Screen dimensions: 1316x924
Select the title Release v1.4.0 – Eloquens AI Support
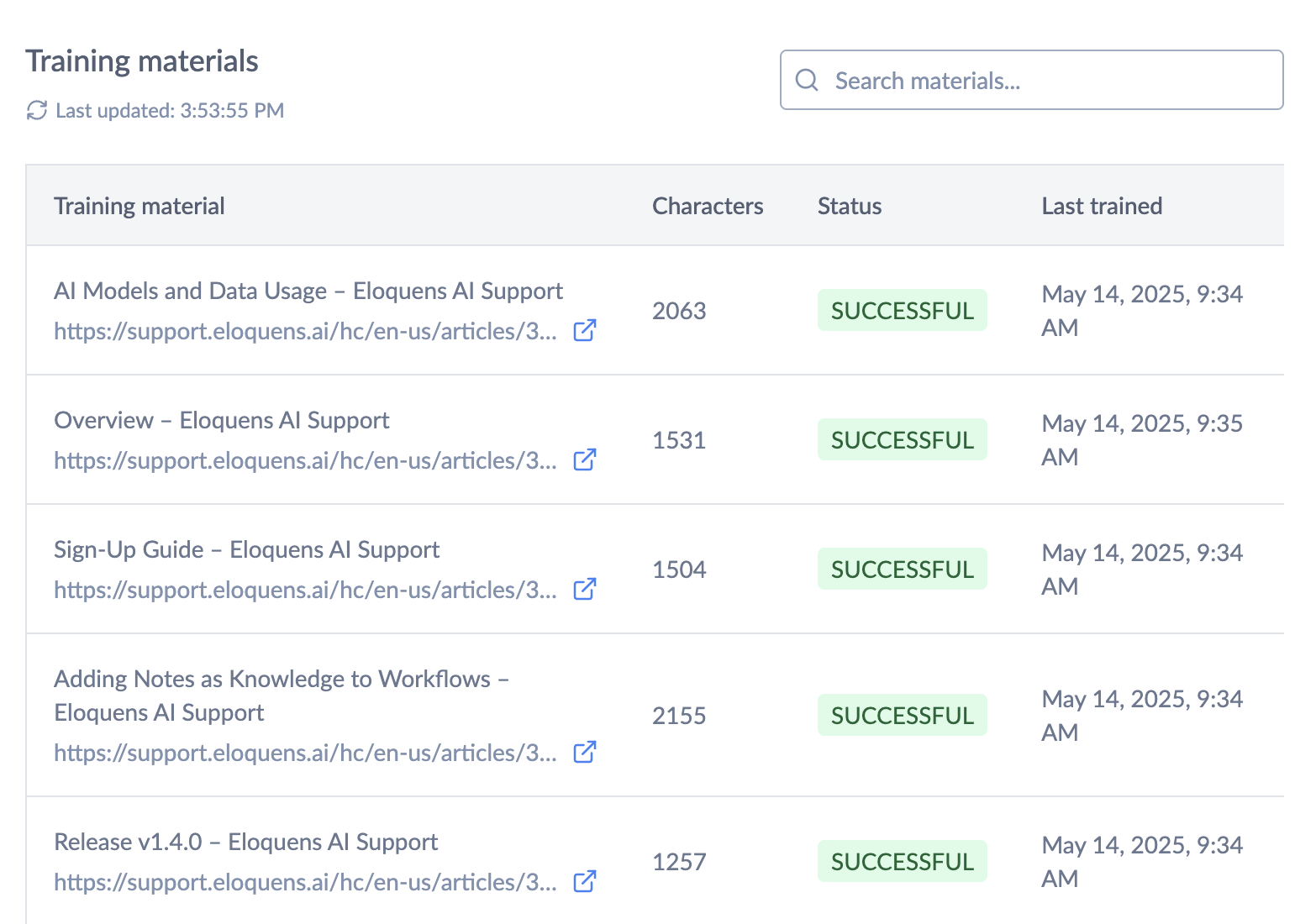pos(246,842)
